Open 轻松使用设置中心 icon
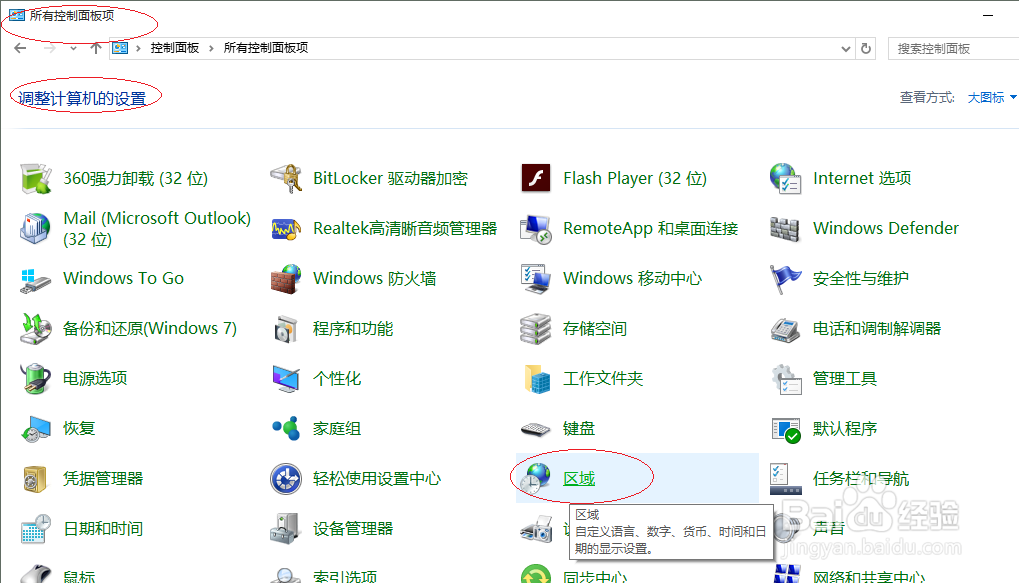 coord(286,478)
